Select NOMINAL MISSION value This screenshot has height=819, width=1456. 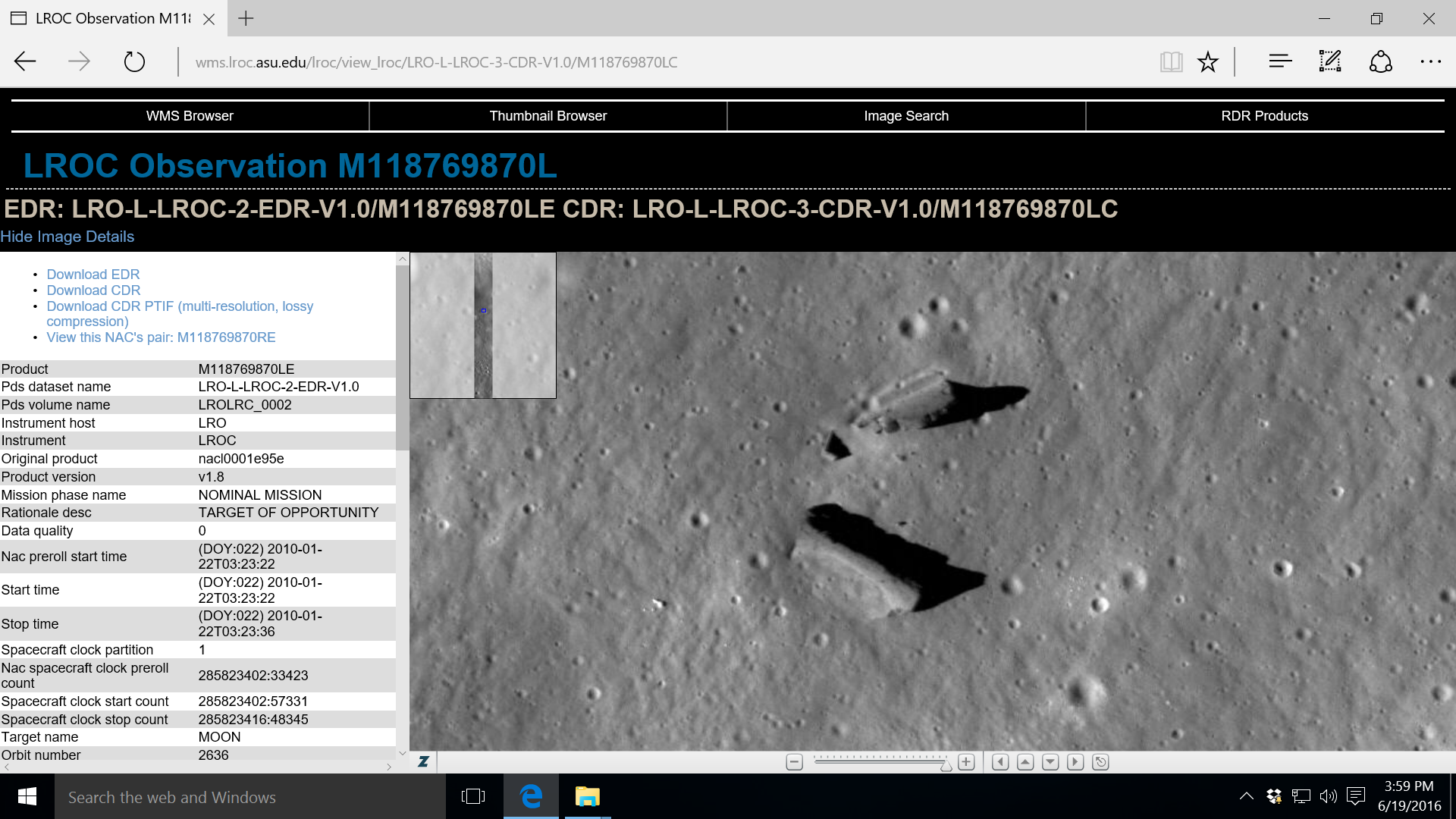pos(260,495)
